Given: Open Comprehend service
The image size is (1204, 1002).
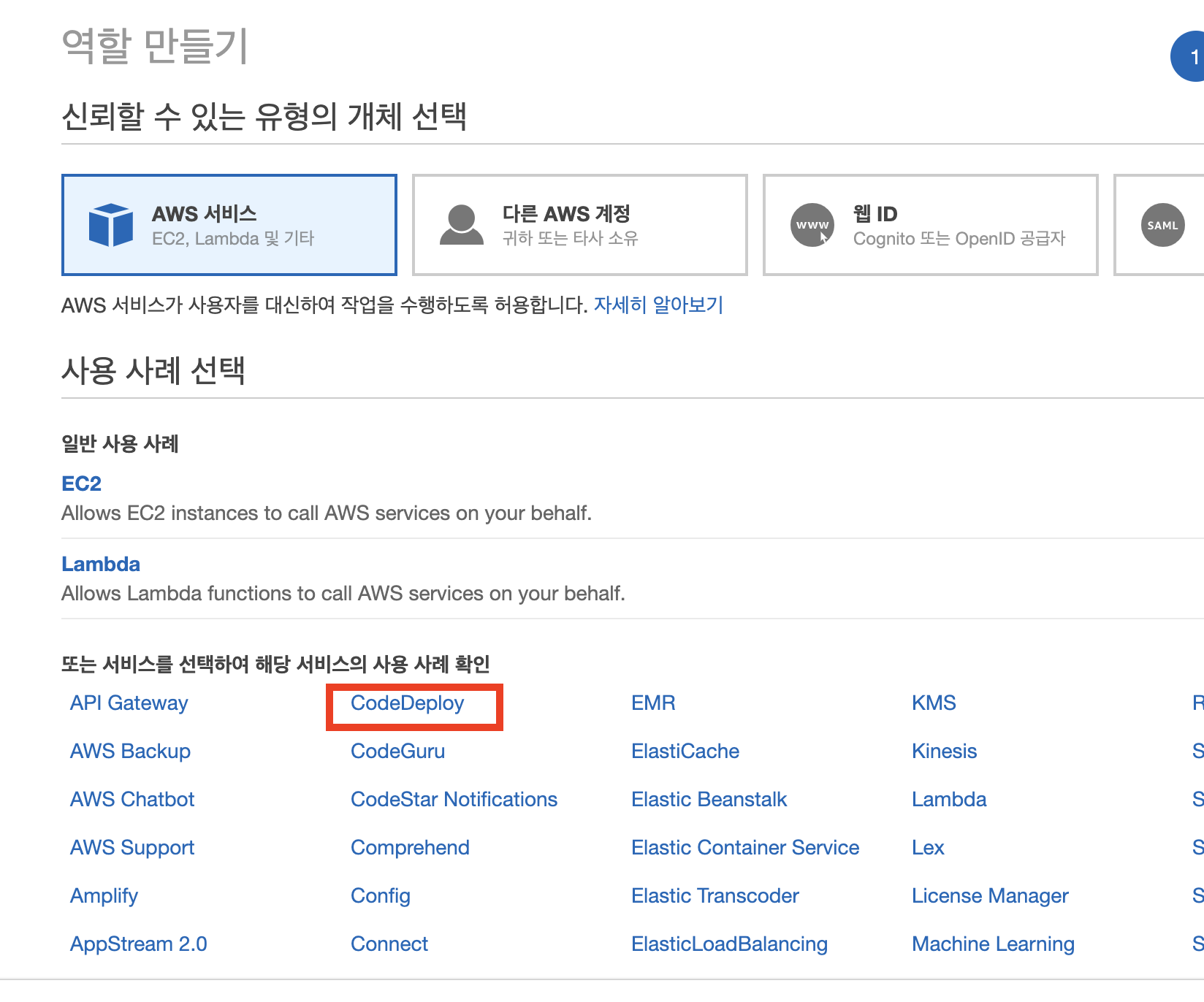Looking at the screenshot, I should pyautogui.click(x=410, y=847).
